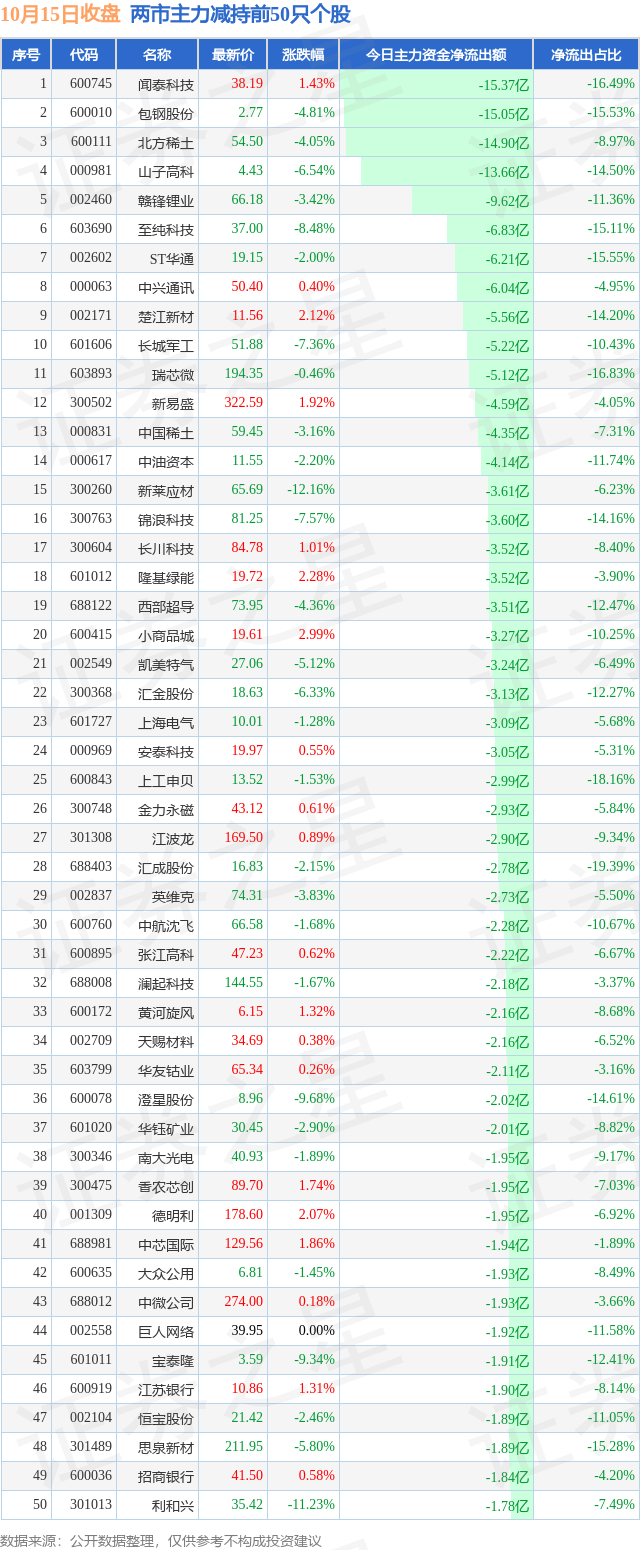The image size is (640, 1550).
Task: Click the 涨跌幅 column header
Action: [x=303, y=55]
